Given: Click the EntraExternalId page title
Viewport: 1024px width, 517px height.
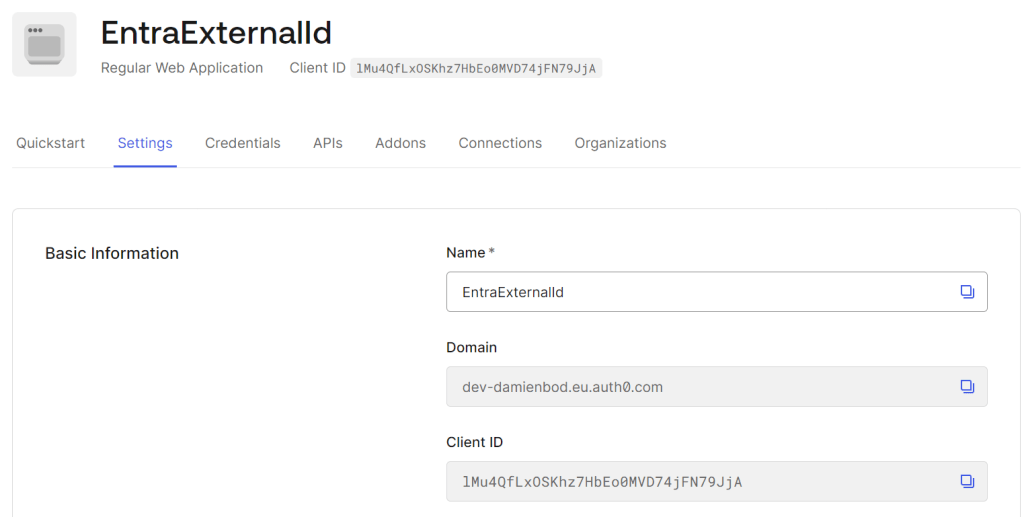Looking at the screenshot, I should tap(216, 33).
